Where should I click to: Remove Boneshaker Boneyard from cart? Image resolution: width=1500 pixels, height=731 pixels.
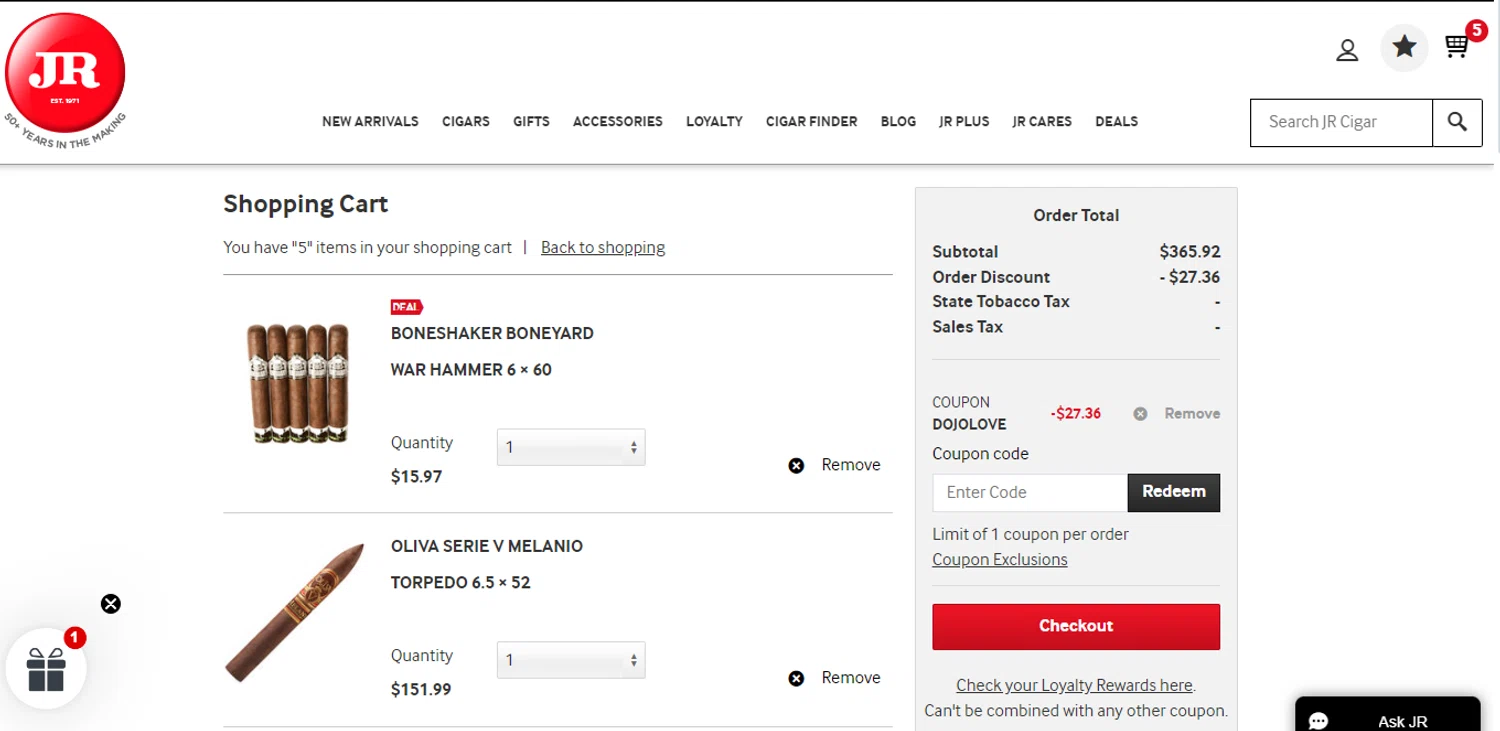[836, 465]
